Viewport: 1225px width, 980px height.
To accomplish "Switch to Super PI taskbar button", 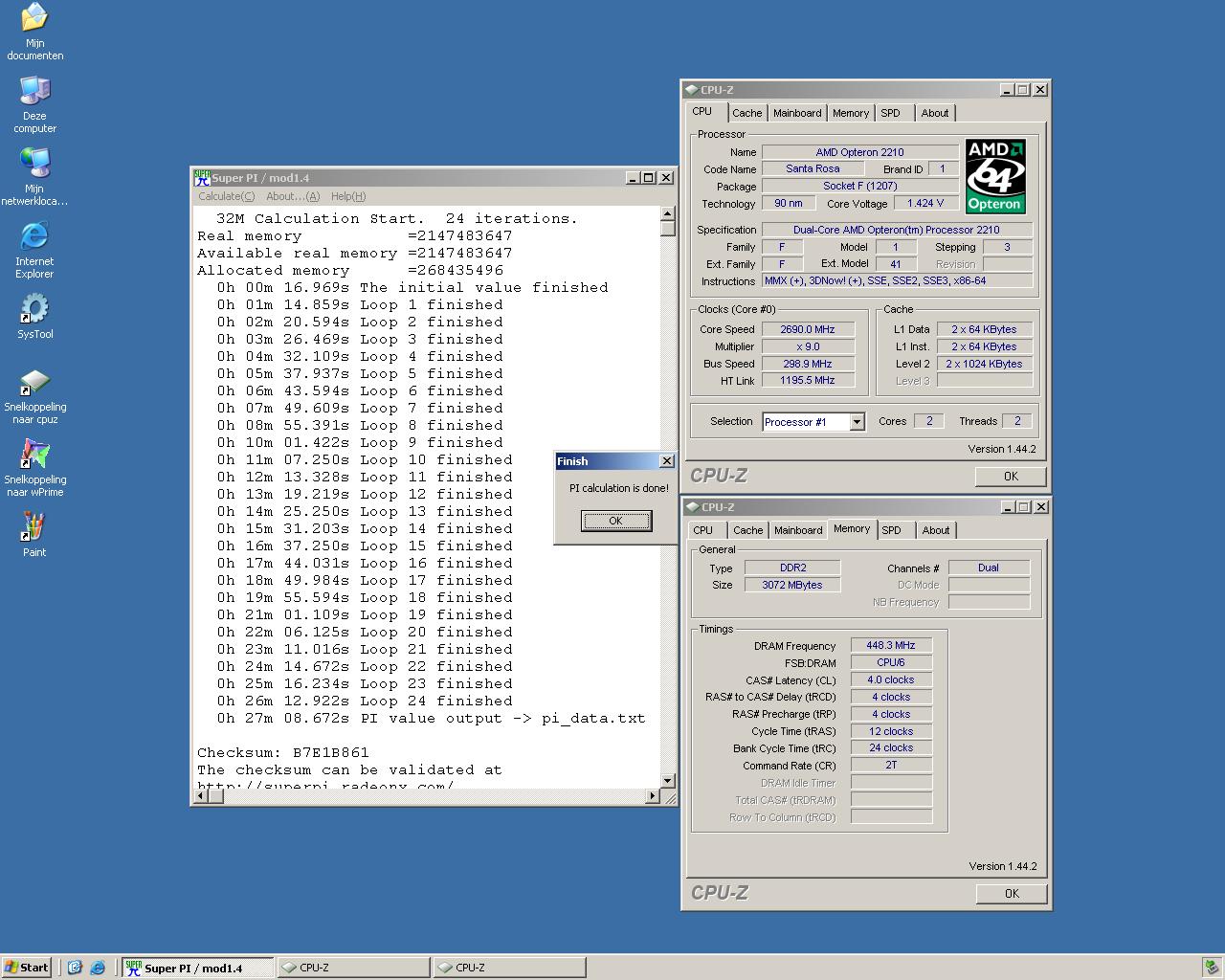I will pyautogui.click(x=197, y=968).
